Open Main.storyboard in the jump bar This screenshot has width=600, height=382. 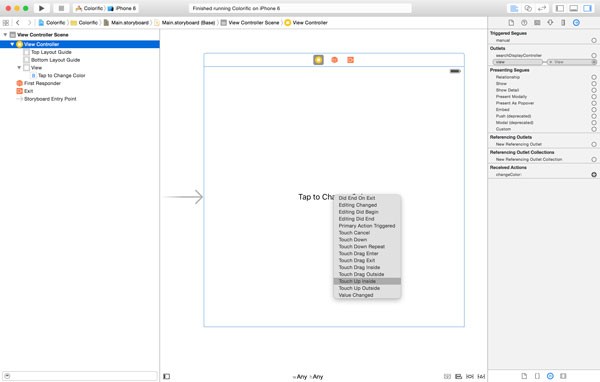(x=126, y=23)
